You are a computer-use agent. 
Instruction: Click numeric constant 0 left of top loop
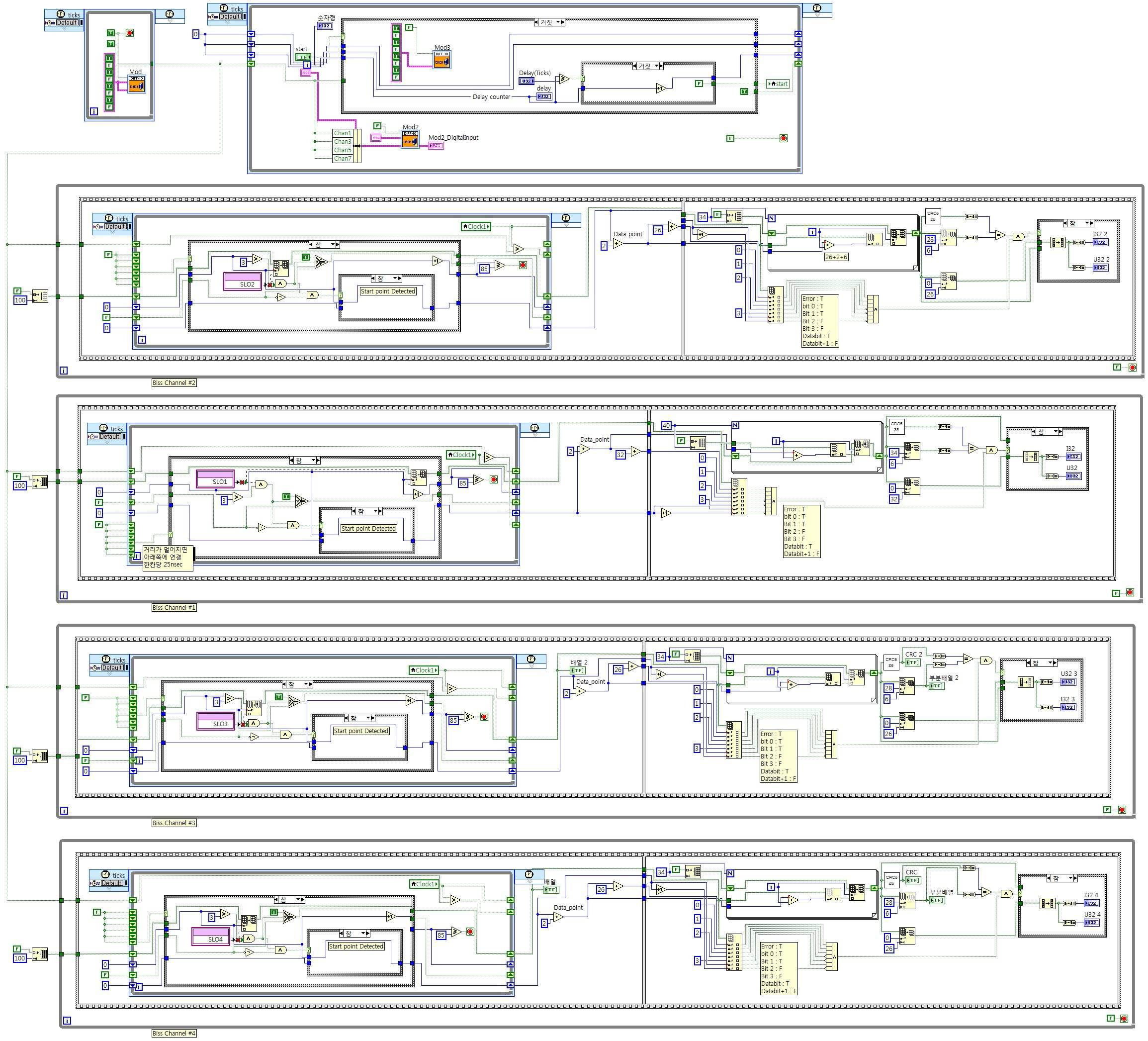tap(196, 34)
